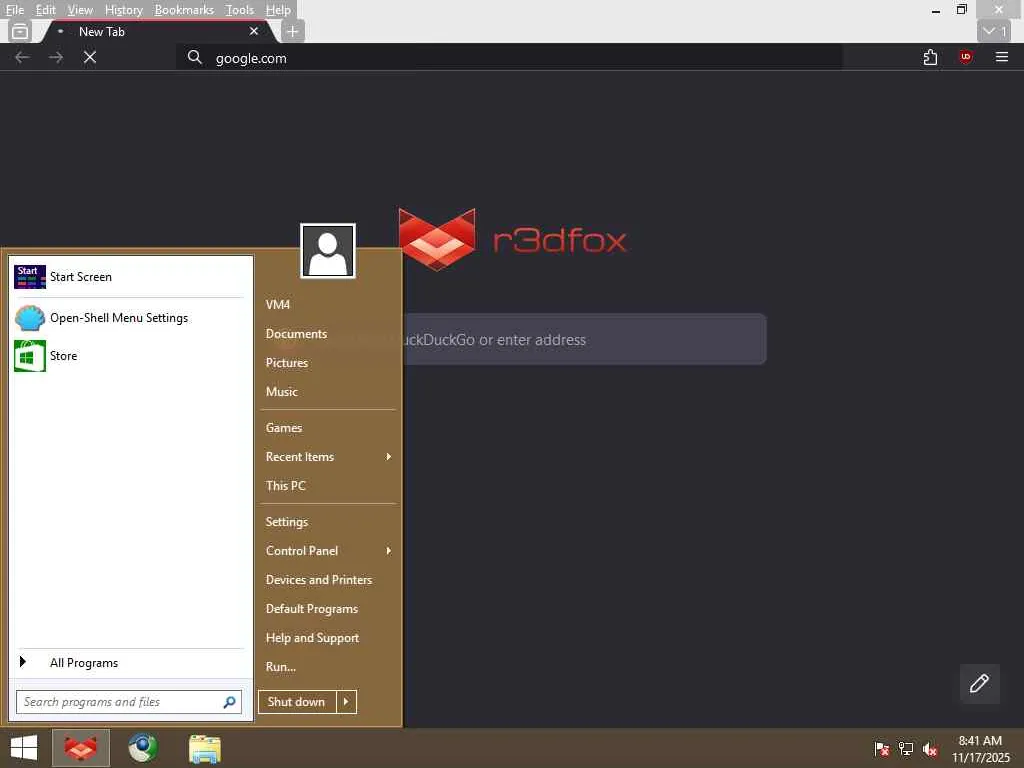Click the search magnifier in address bar
The image size is (1024, 768).
pos(194,57)
